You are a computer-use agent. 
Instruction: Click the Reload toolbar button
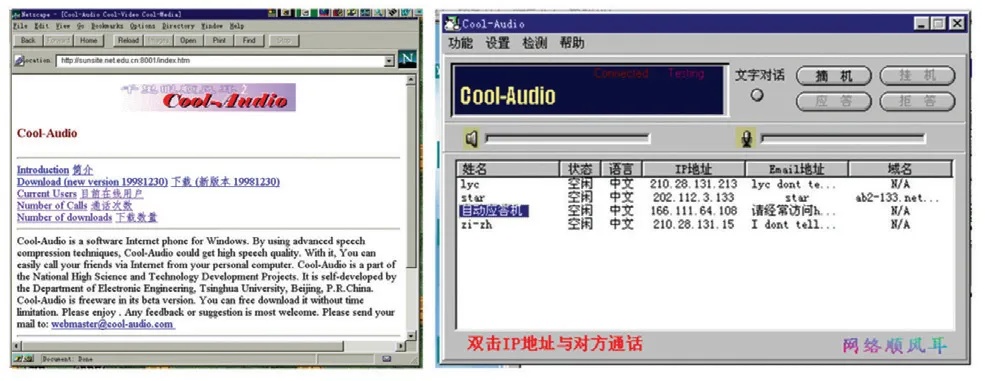coord(128,40)
